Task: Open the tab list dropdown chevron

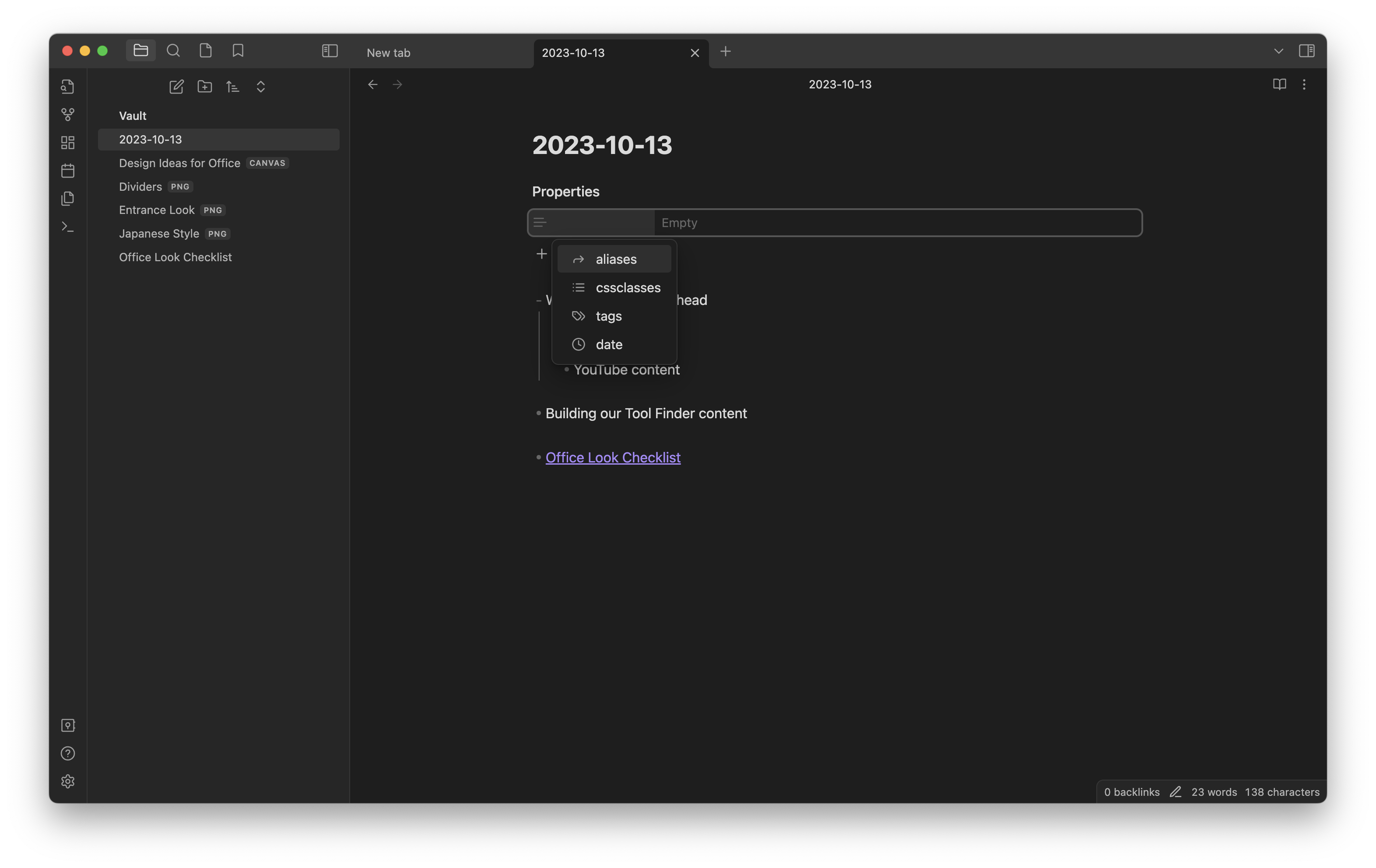Action: [1278, 51]
